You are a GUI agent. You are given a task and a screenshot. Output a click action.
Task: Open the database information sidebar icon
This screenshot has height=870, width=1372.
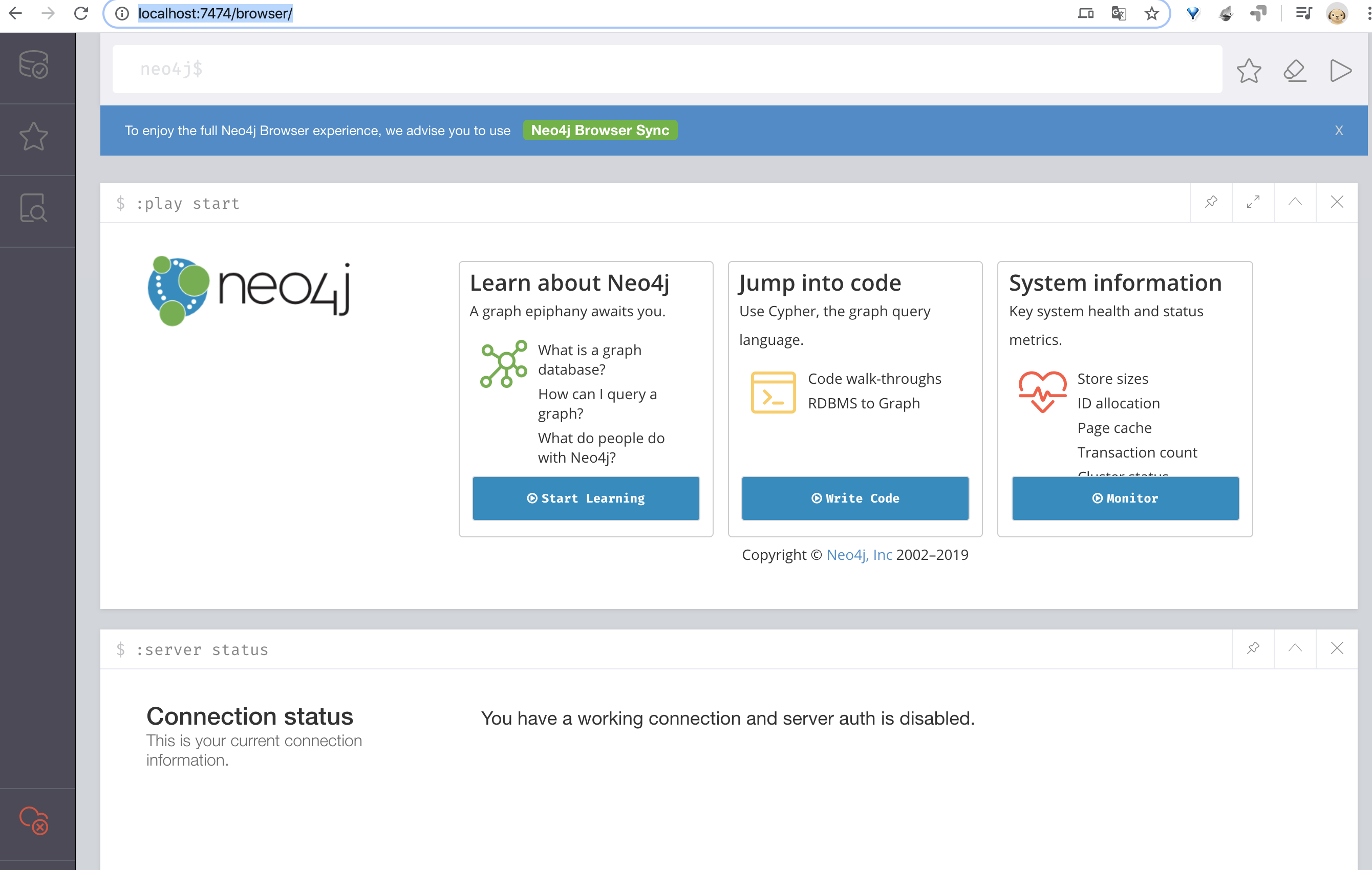34,65
